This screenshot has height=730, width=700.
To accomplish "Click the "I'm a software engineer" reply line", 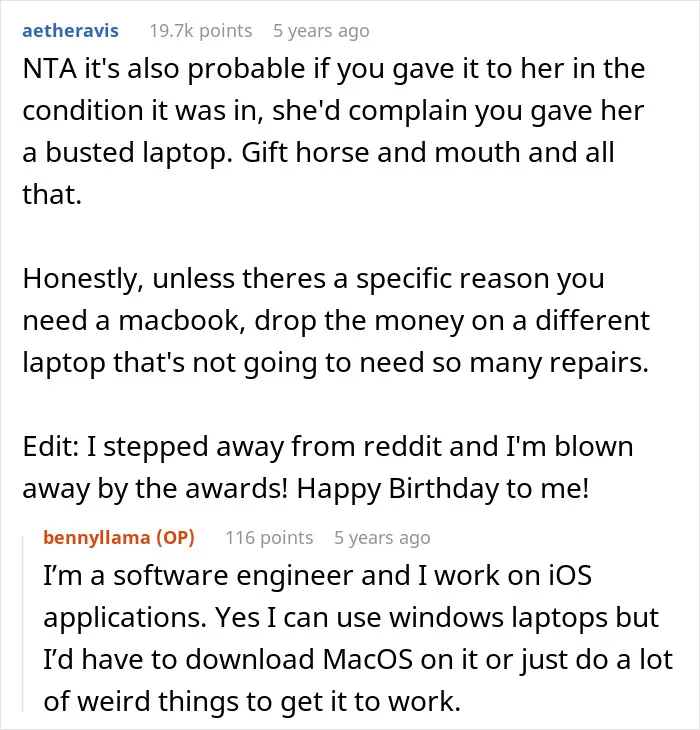I will [x=317, y=575].
